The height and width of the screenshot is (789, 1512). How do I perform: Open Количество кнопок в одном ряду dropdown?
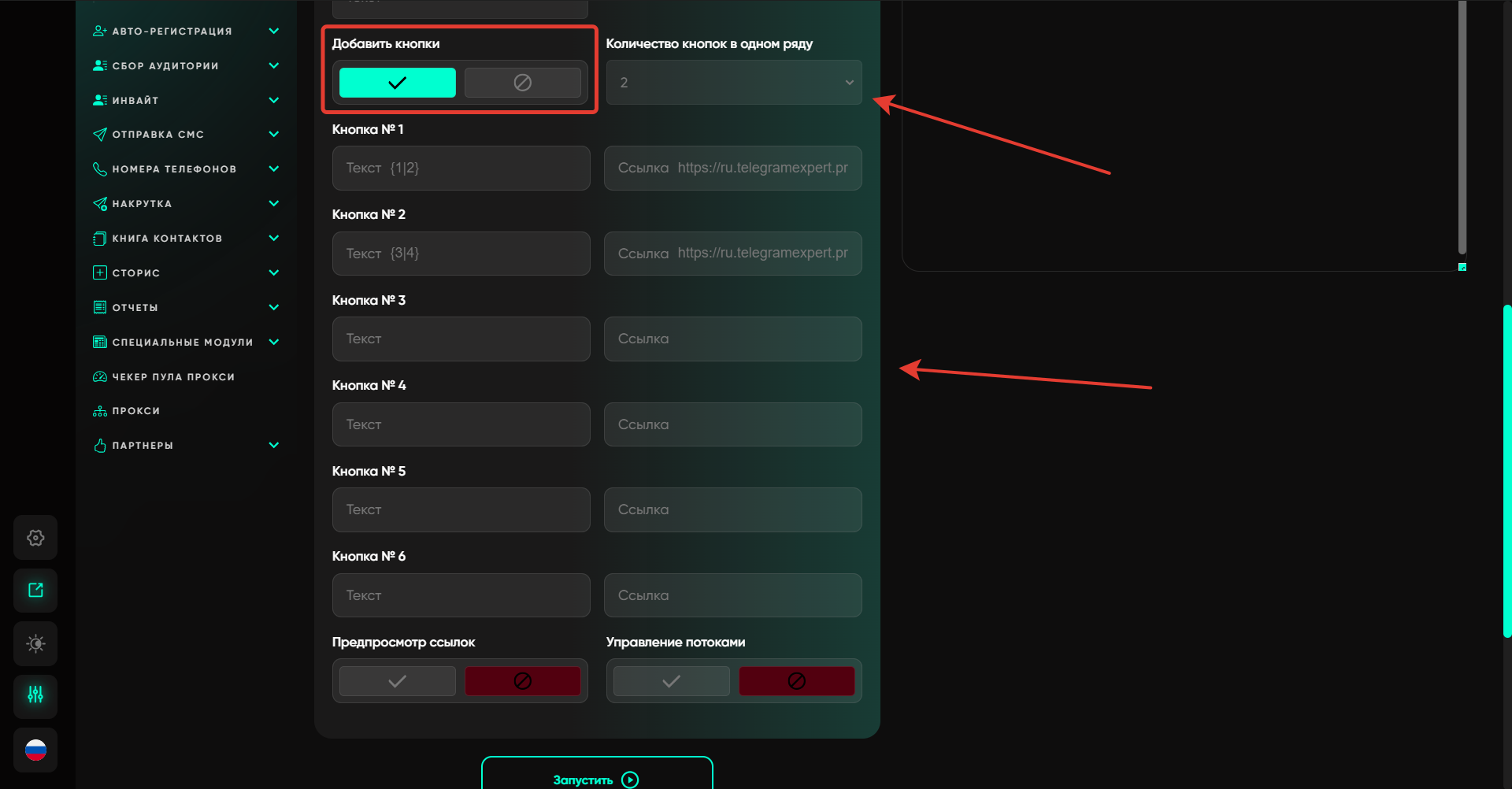734,83
